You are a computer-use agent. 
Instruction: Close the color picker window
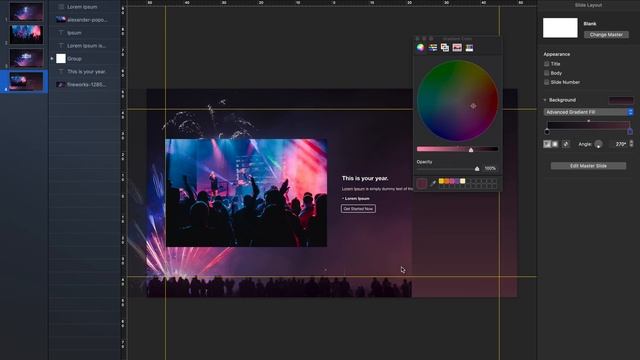click(x=417, y=38)
